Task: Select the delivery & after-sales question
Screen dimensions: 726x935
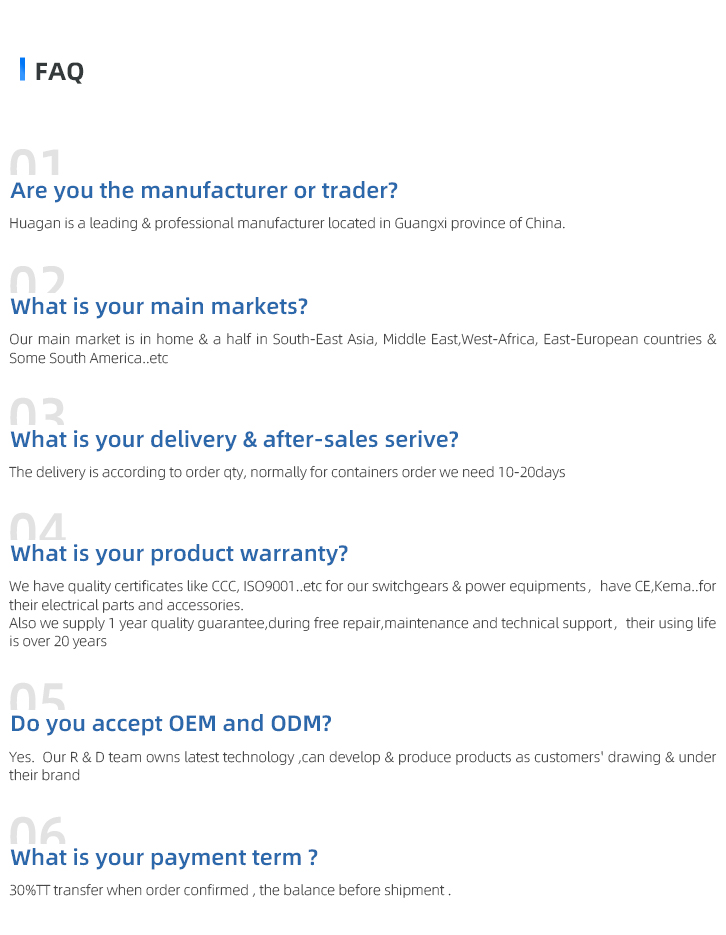Action: pos(234,439)
